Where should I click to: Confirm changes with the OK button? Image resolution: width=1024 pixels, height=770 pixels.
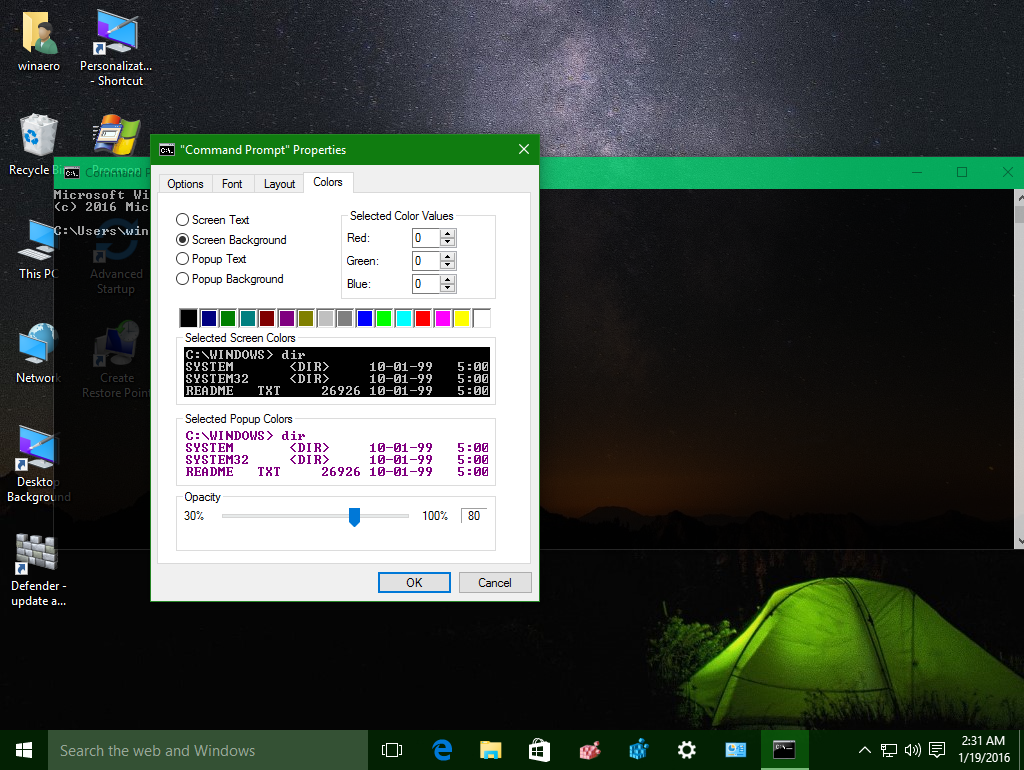coord(414,582)
